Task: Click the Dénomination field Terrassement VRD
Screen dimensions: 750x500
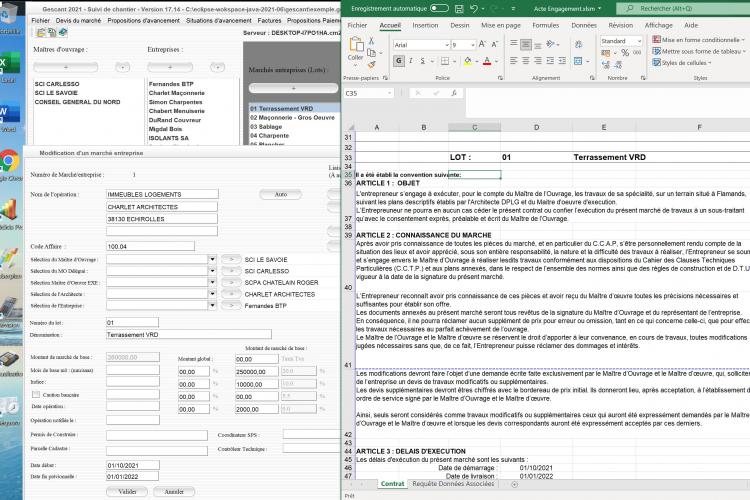Action: (x=188, y=334)
